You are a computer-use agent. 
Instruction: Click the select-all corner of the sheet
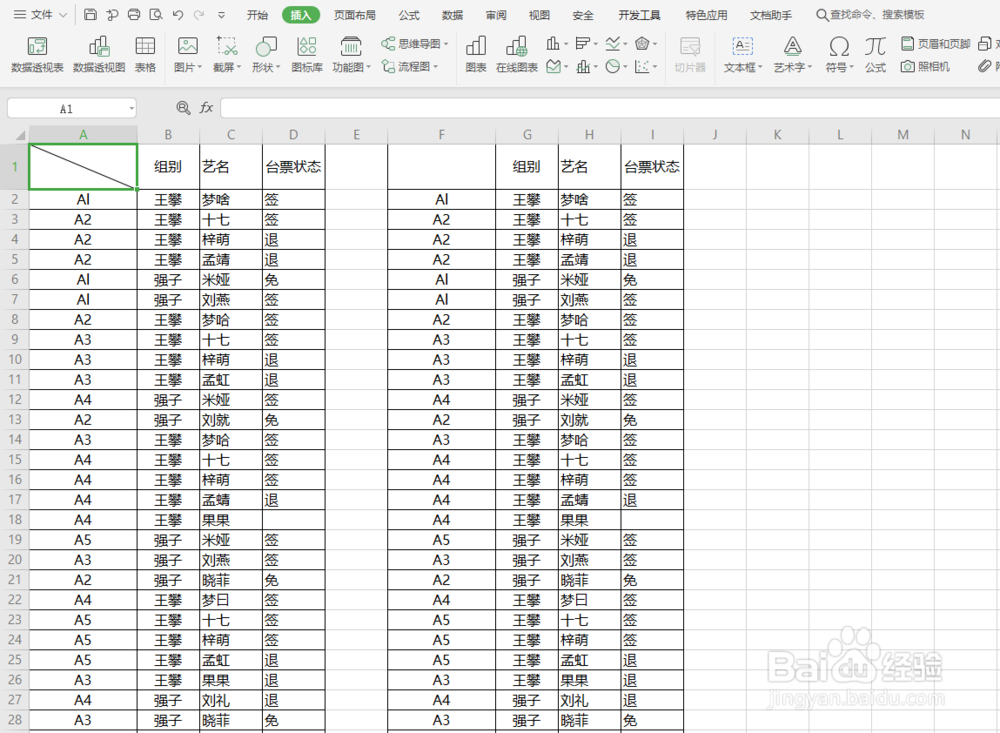(x=19, y=135)
